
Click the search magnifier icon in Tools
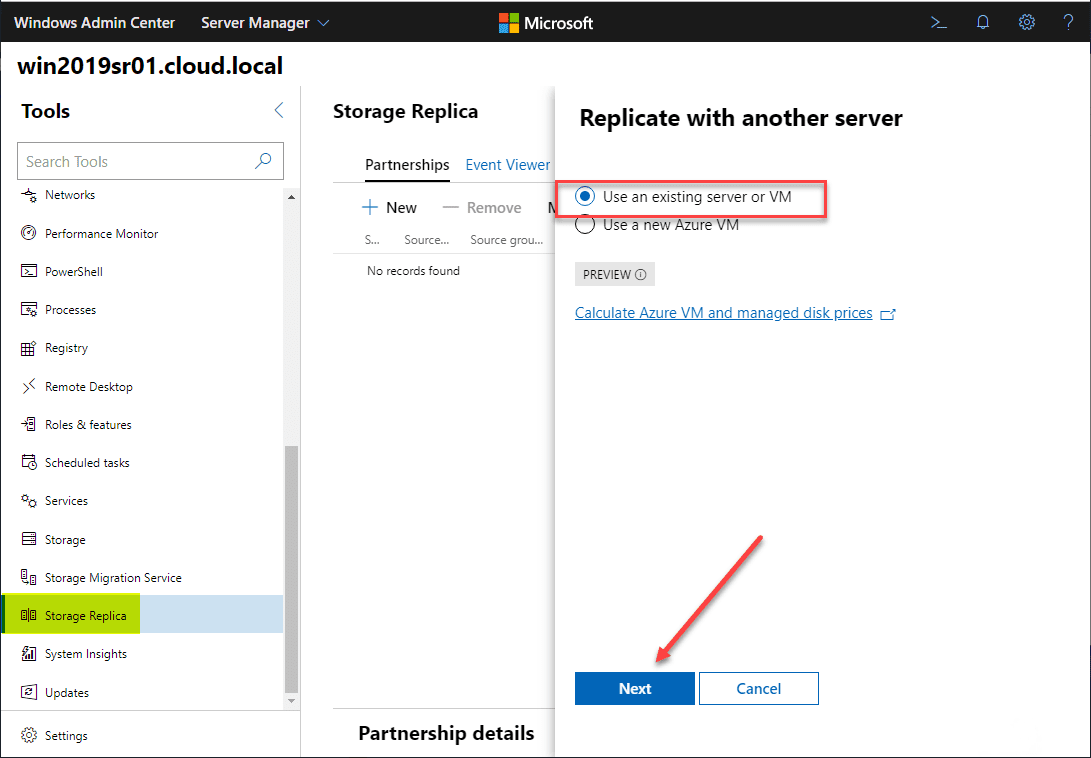[x=264, y=161]
